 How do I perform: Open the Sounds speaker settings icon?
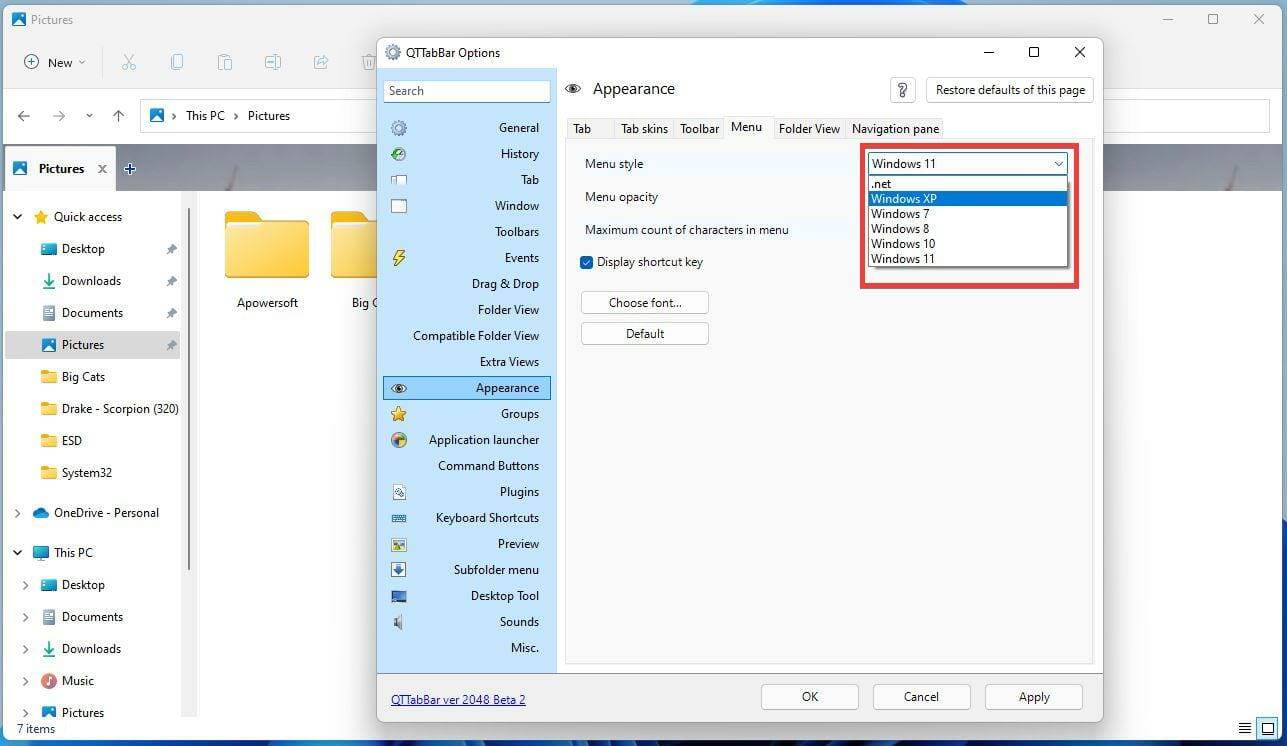399,621
